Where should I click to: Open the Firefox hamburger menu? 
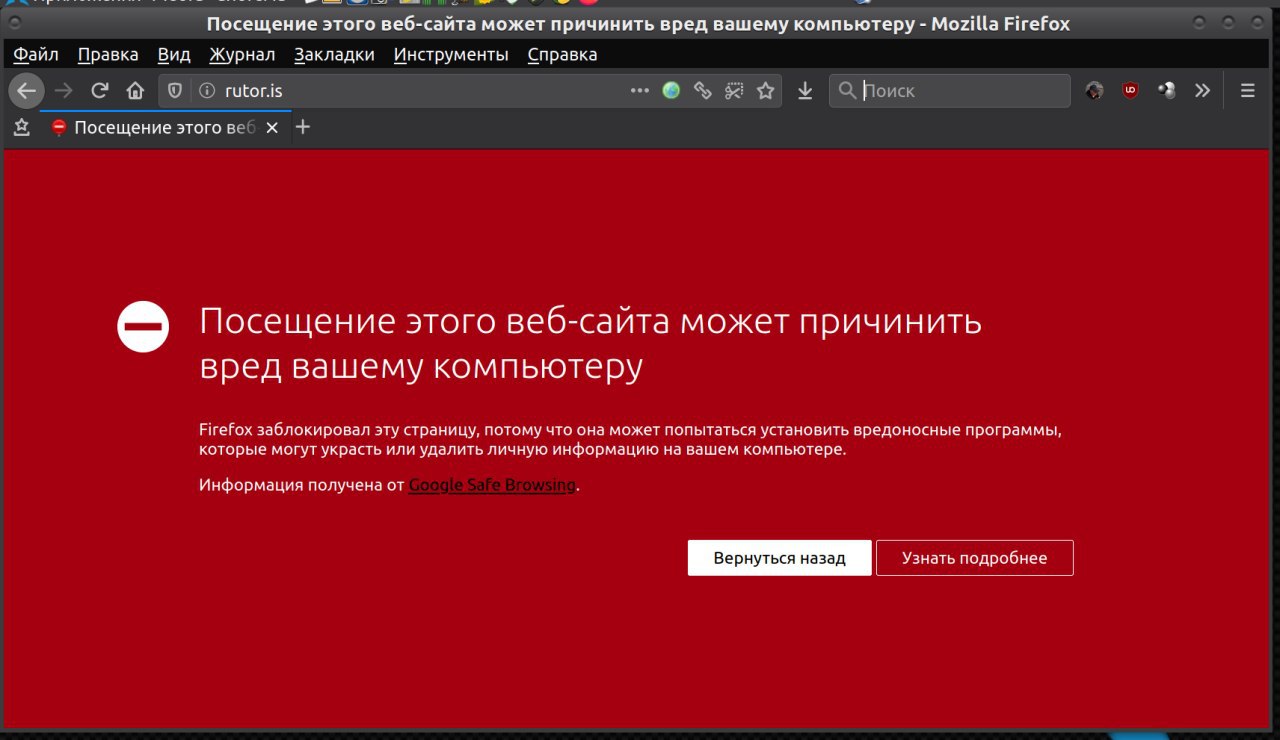click(x=1247, y=91)
